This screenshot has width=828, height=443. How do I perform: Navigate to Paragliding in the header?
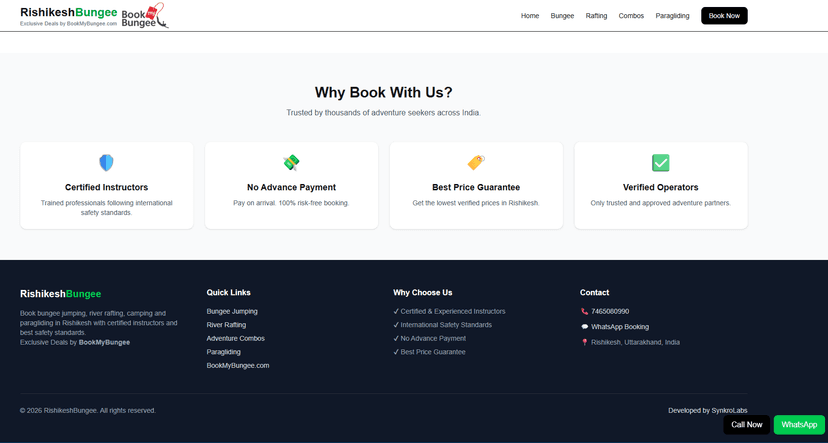tap(672, 16)
